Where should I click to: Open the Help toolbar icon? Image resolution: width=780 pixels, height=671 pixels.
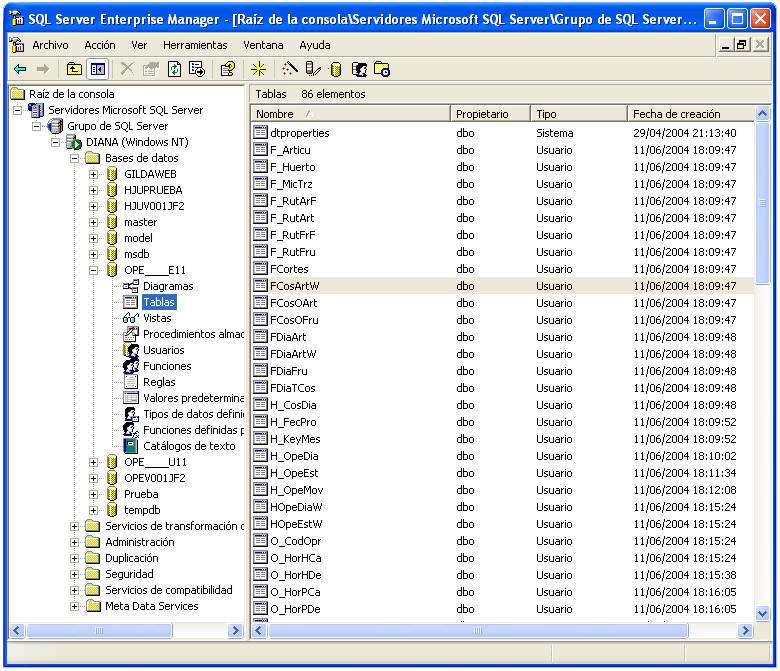(228, 69)
